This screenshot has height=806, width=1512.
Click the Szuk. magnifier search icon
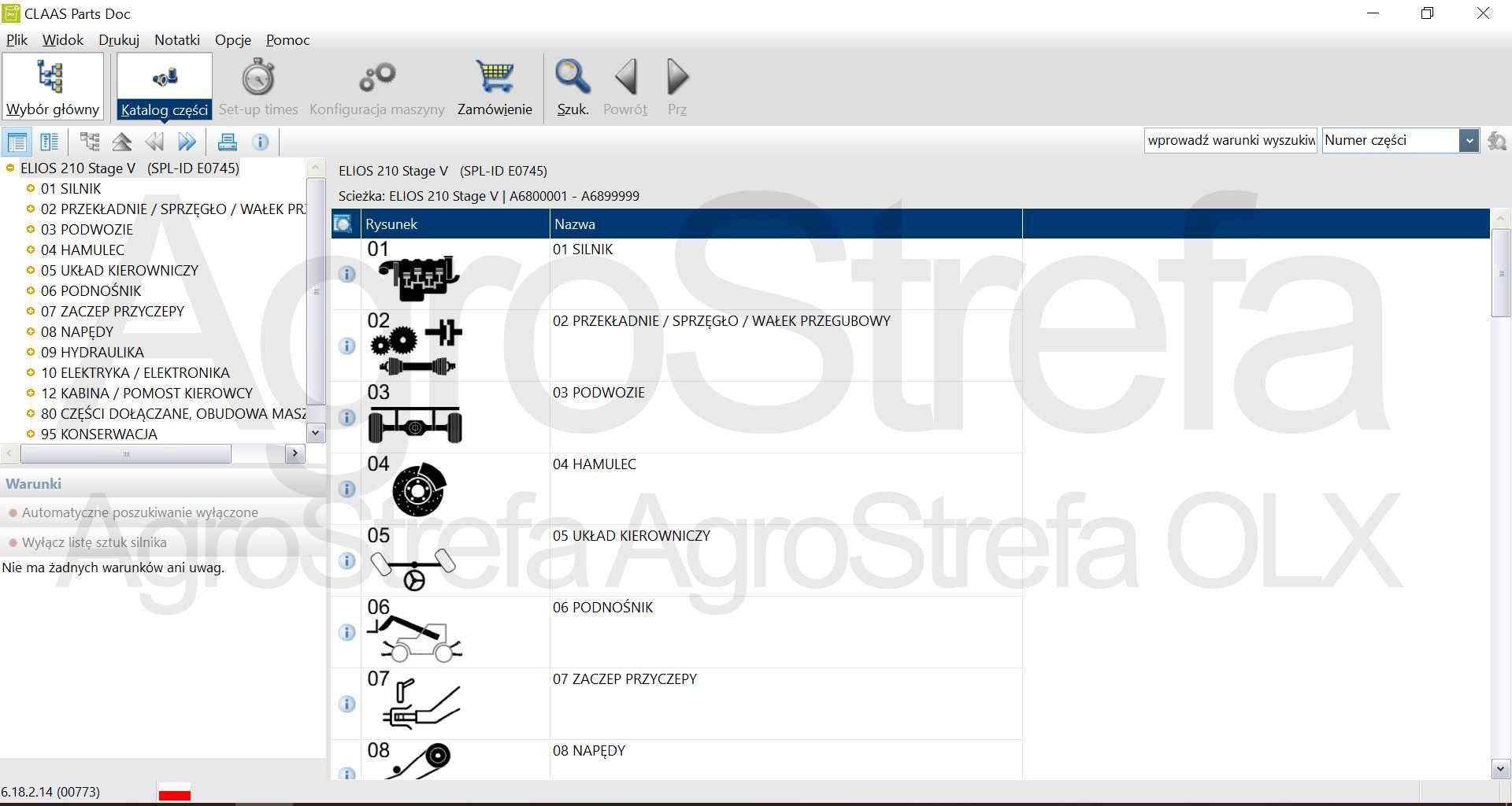pos(573,77)
